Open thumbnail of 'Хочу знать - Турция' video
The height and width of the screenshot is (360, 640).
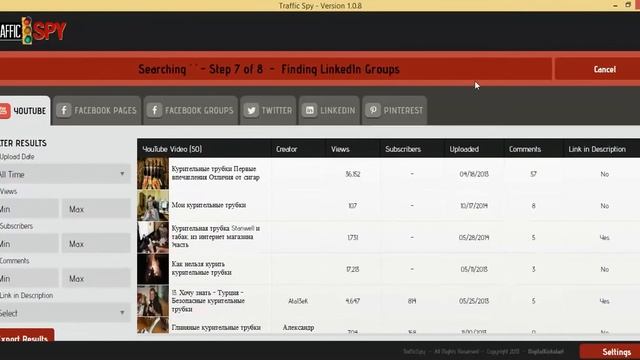click(x=153, y=301)
